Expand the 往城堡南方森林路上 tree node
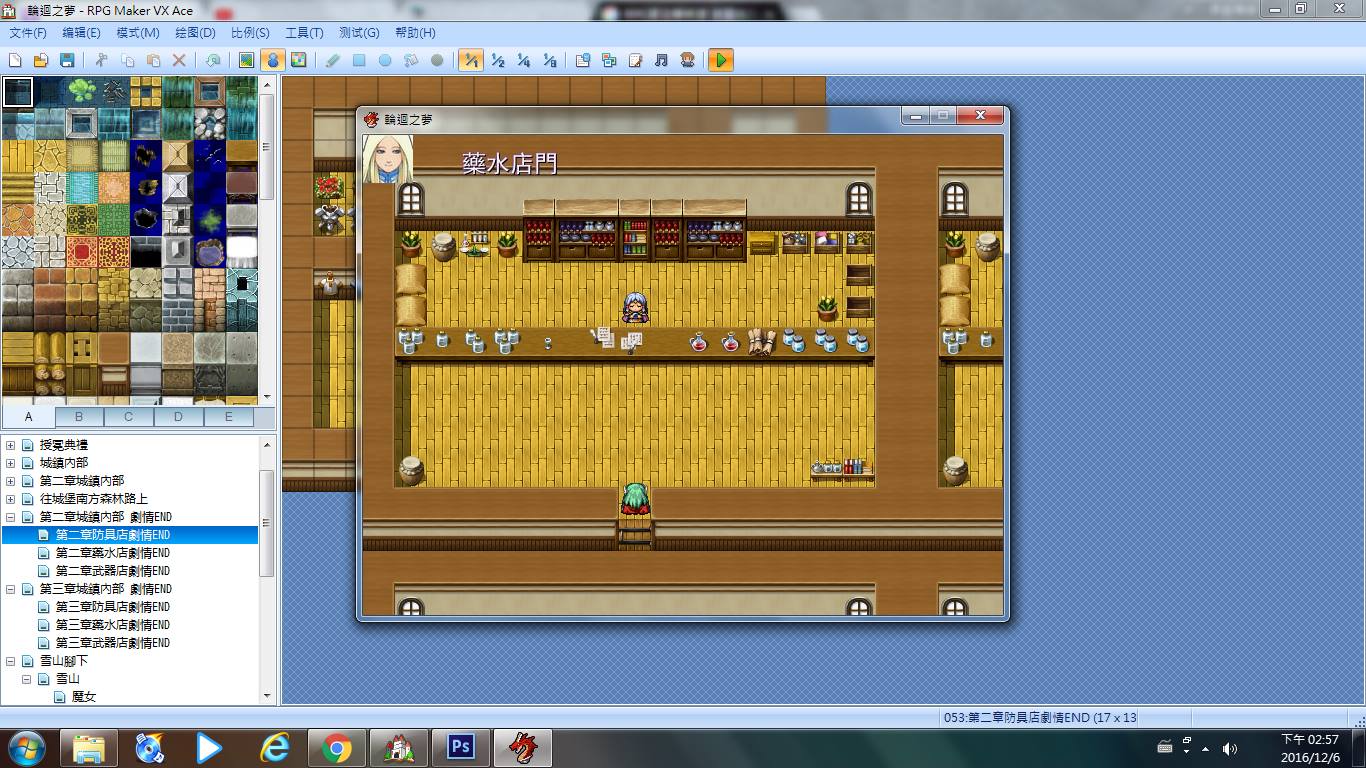Image resolution: width=1366 pixels, height=768 pixels. point(10,499)
